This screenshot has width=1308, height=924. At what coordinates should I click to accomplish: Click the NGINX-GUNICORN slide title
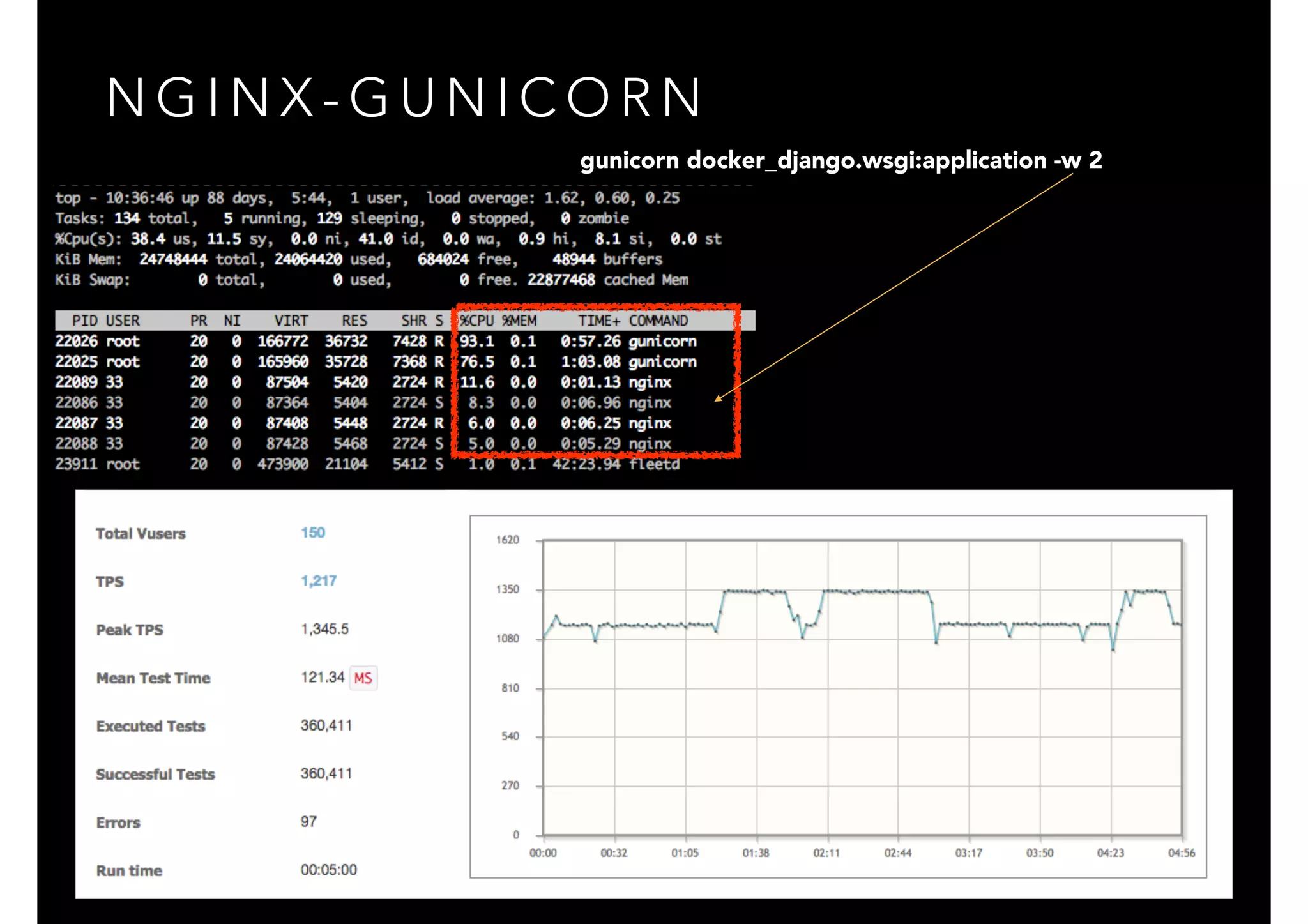coord(404,98)
